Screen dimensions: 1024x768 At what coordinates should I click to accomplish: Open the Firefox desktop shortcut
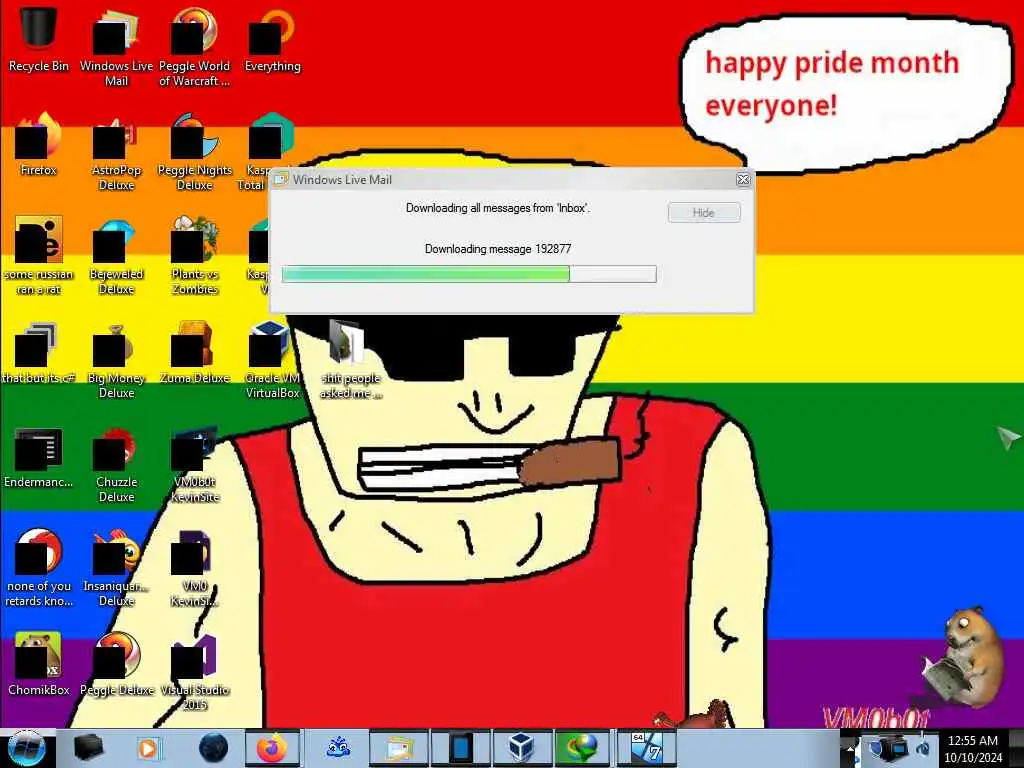39,145
